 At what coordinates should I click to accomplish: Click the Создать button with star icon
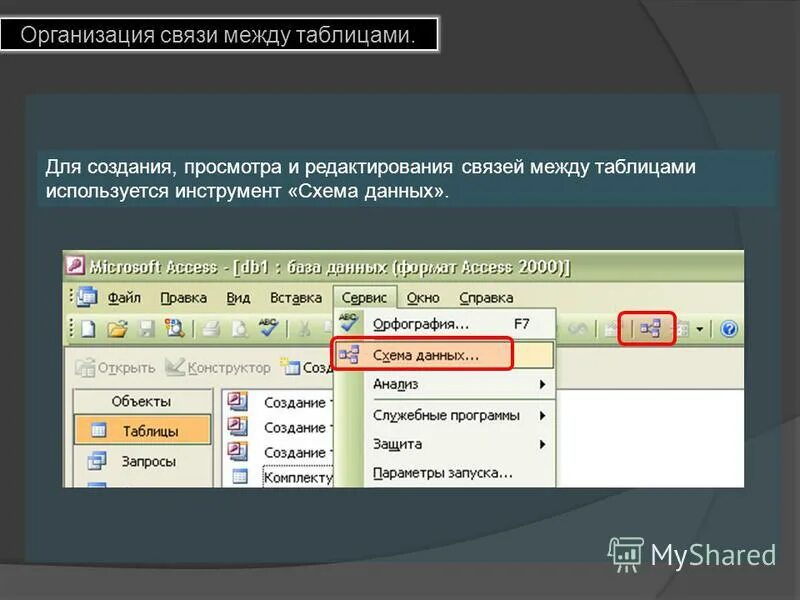(307, 367)
